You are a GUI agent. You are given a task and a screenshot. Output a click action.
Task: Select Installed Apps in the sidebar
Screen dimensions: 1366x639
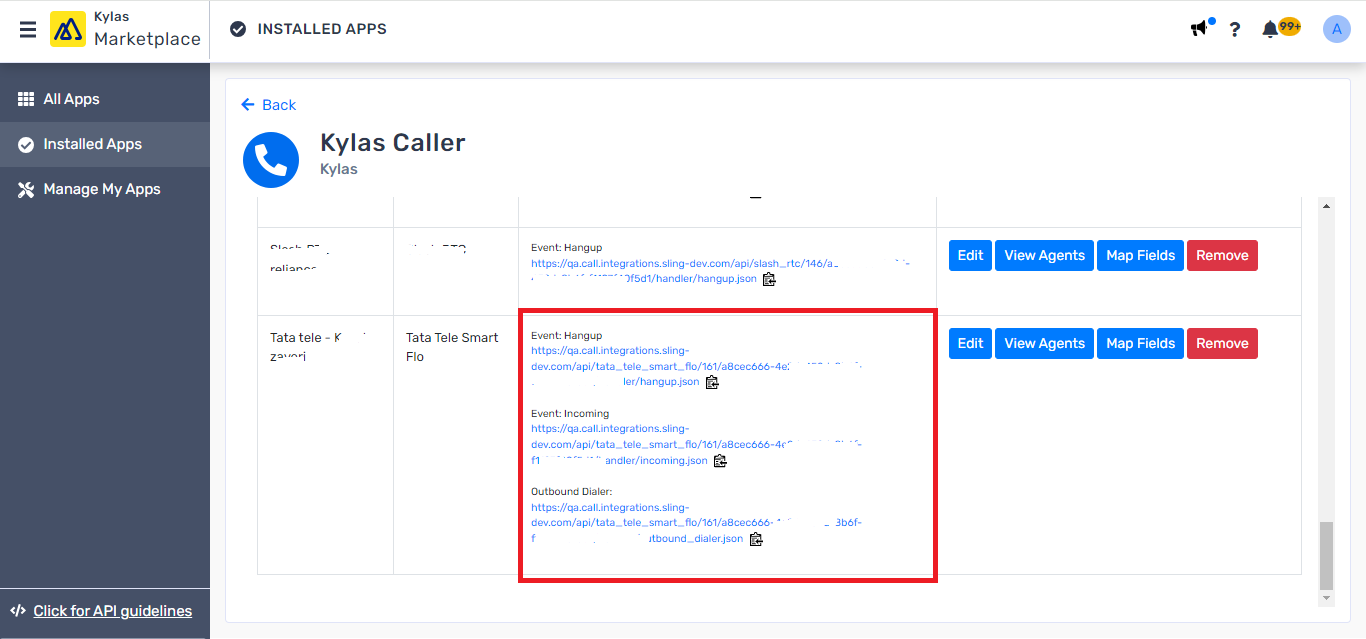click(105, 144)
